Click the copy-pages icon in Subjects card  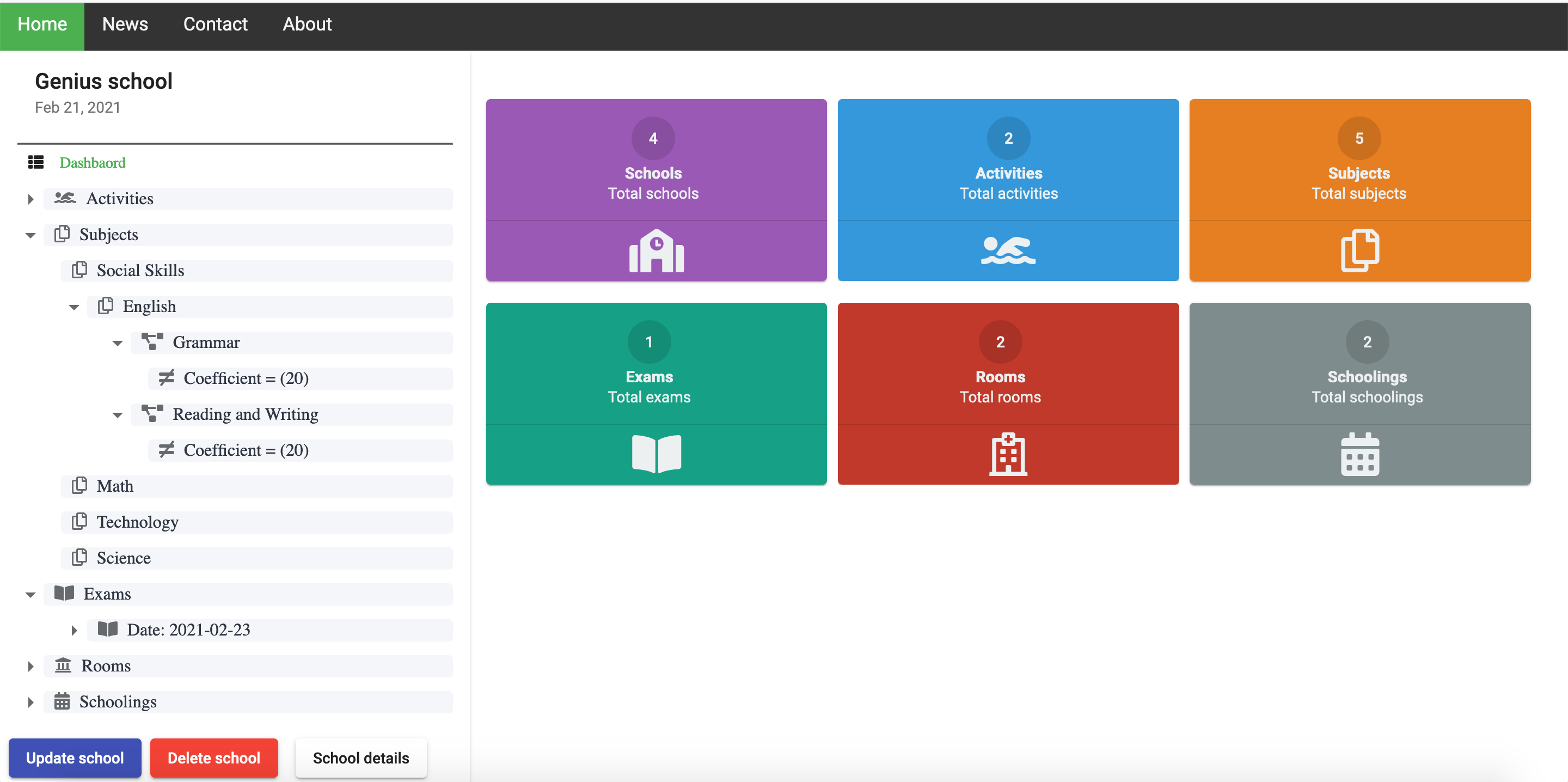[1359, 251]
